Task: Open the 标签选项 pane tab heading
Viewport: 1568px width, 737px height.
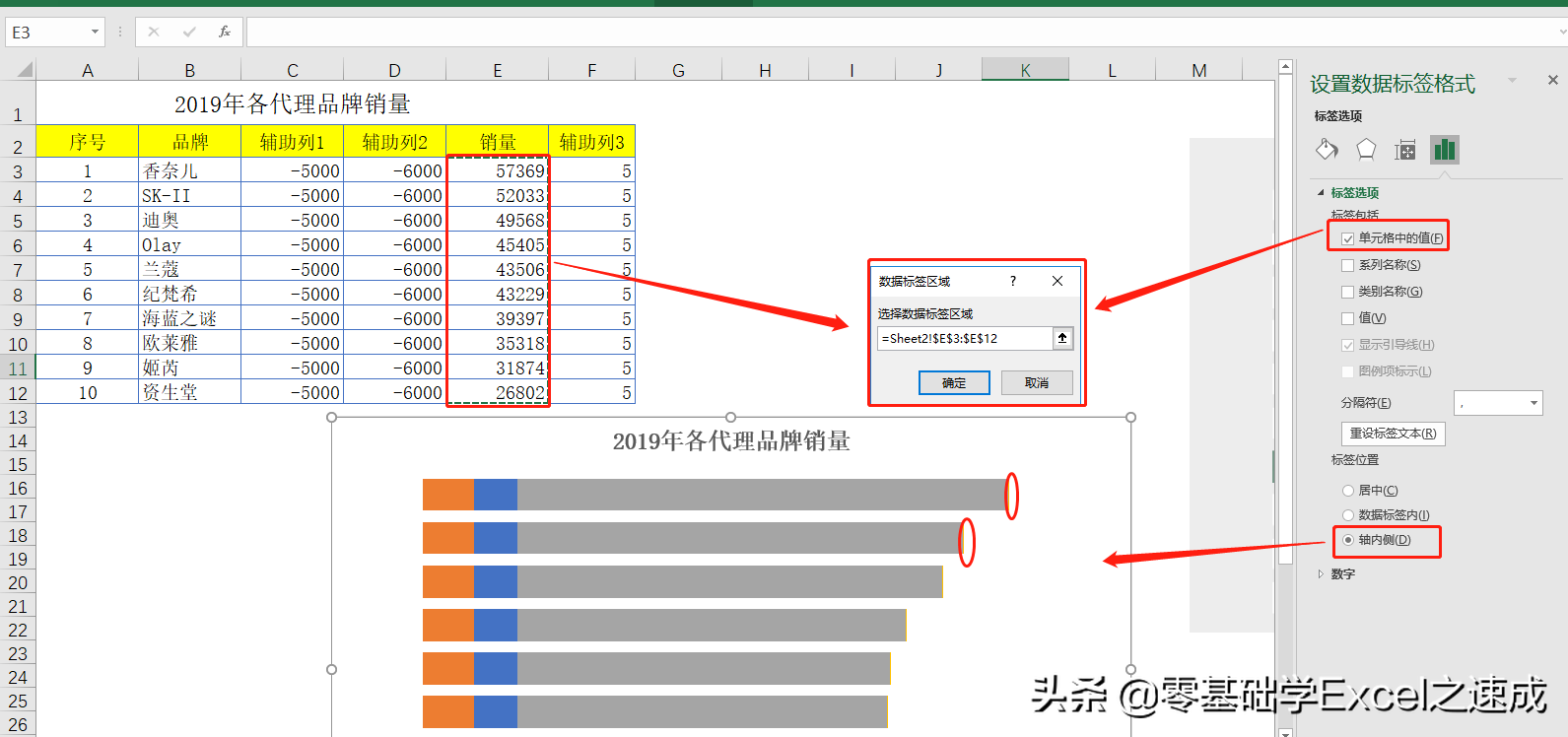Action: (1338, 116)
